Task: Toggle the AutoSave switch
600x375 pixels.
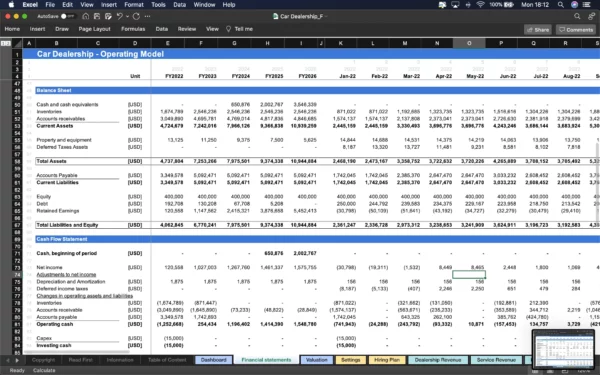Action: click(x=67, y=16)
